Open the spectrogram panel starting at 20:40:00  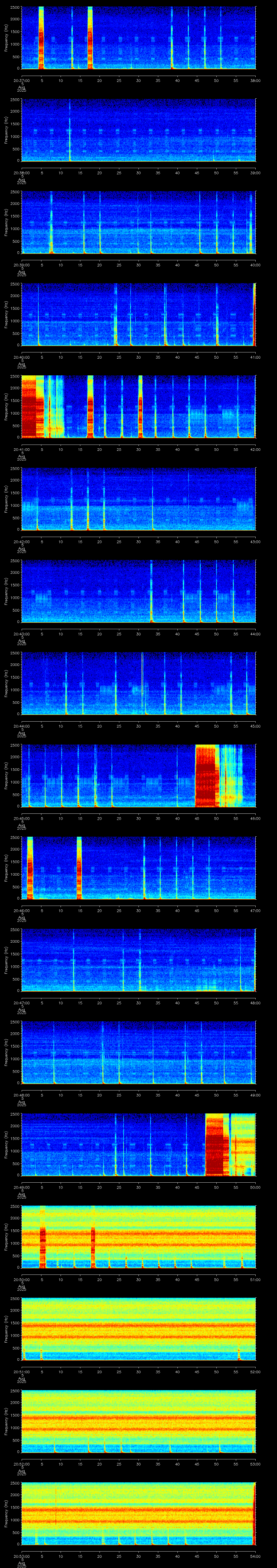[x=138, y=314]
